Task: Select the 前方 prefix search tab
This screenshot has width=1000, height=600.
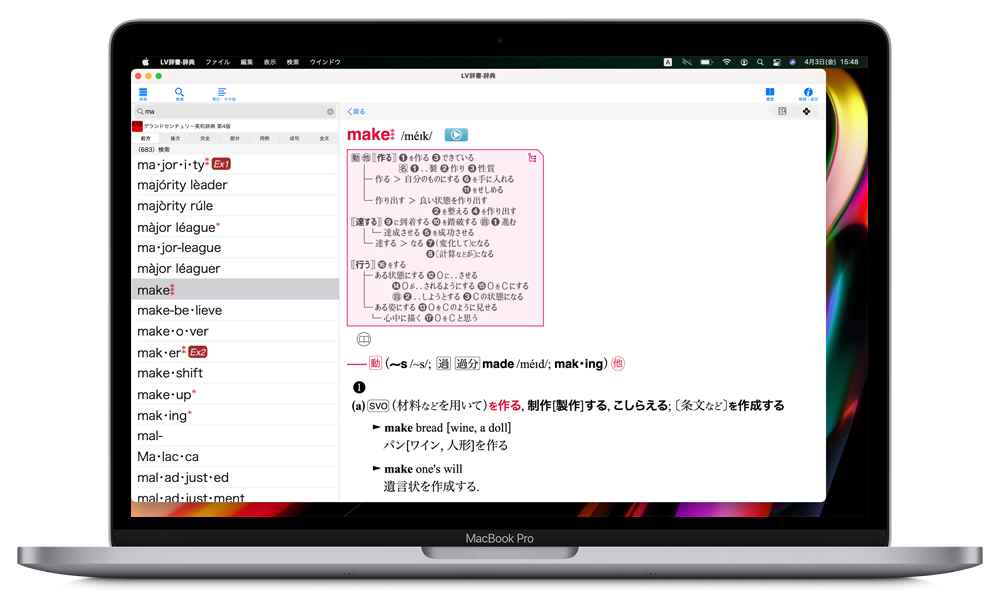Action: coord(146,138)
